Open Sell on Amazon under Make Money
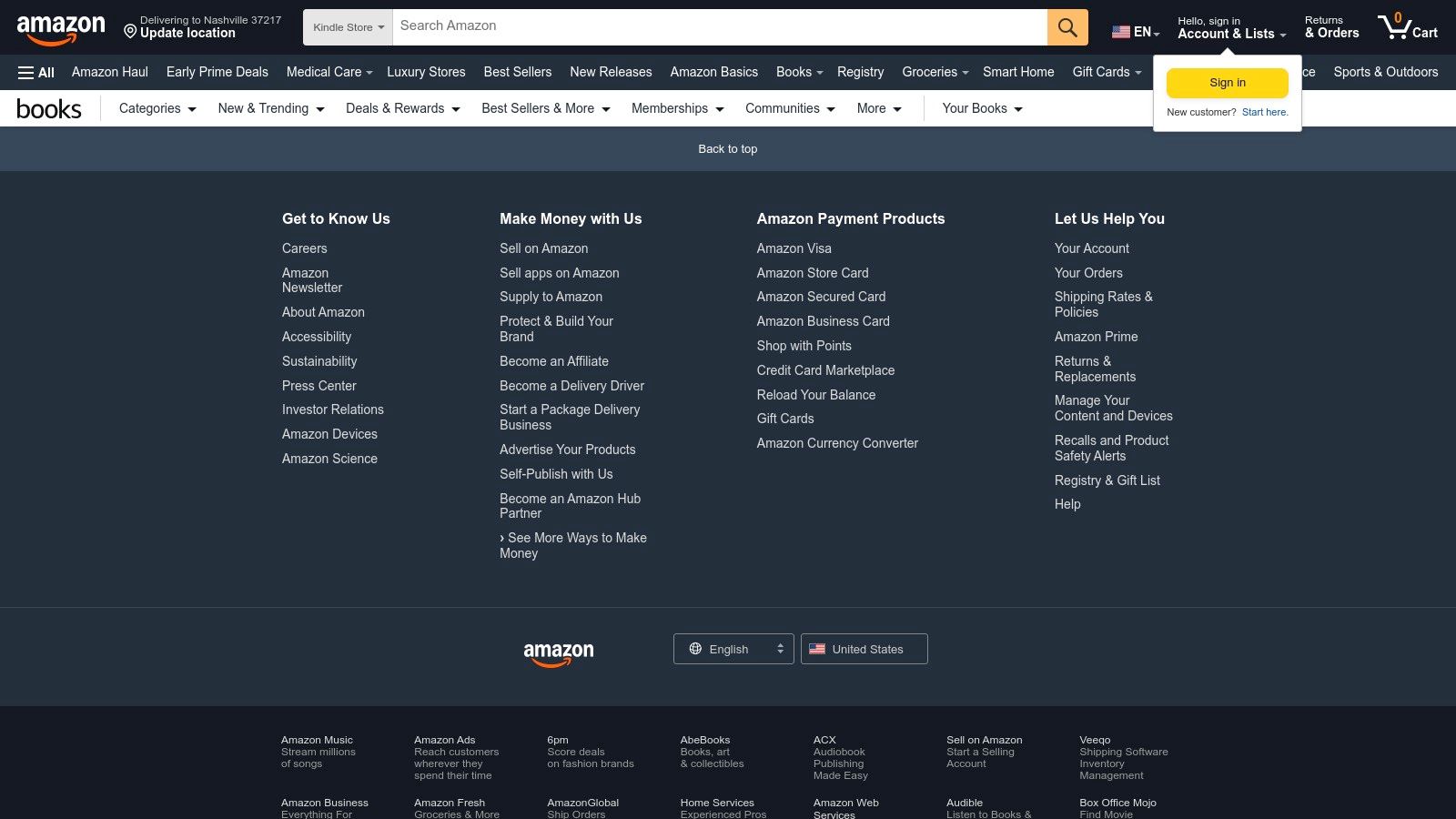 point(544,248)
